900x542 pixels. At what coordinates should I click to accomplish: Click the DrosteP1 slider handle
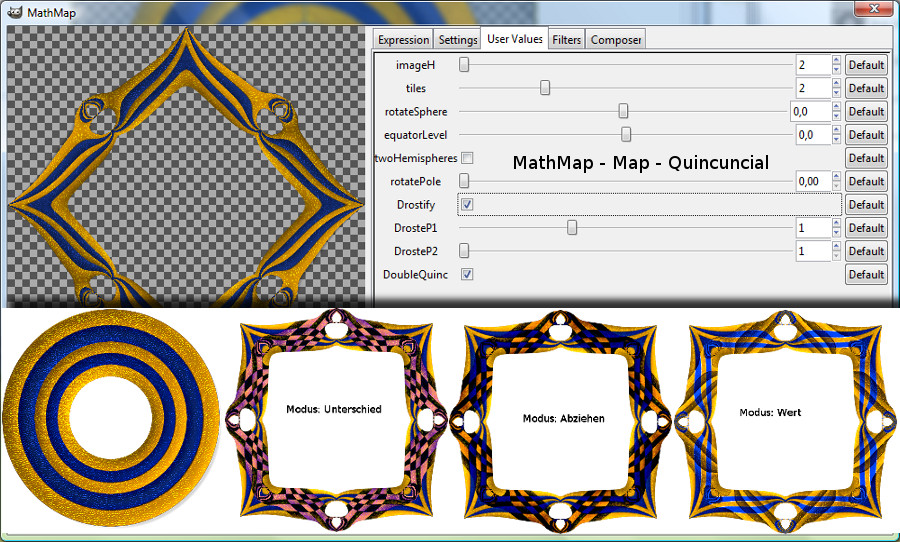tap(572, 227)
